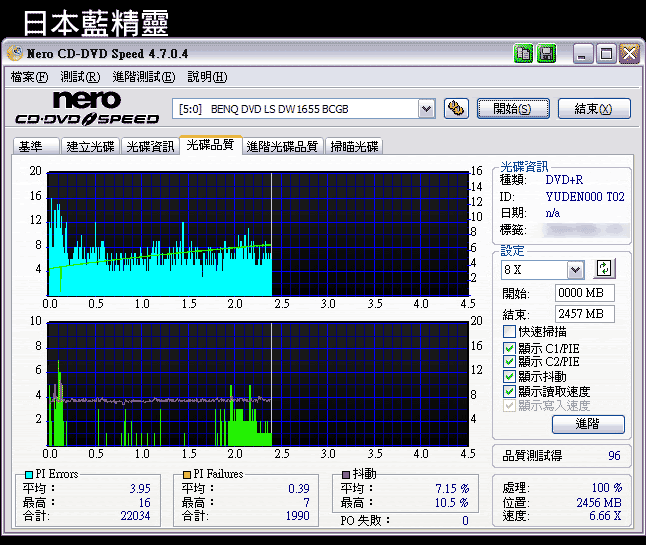This screenshot has width=646, height=545.
Task: Click the cyan PI Errors color swatch
Action: tap(29, 475)
